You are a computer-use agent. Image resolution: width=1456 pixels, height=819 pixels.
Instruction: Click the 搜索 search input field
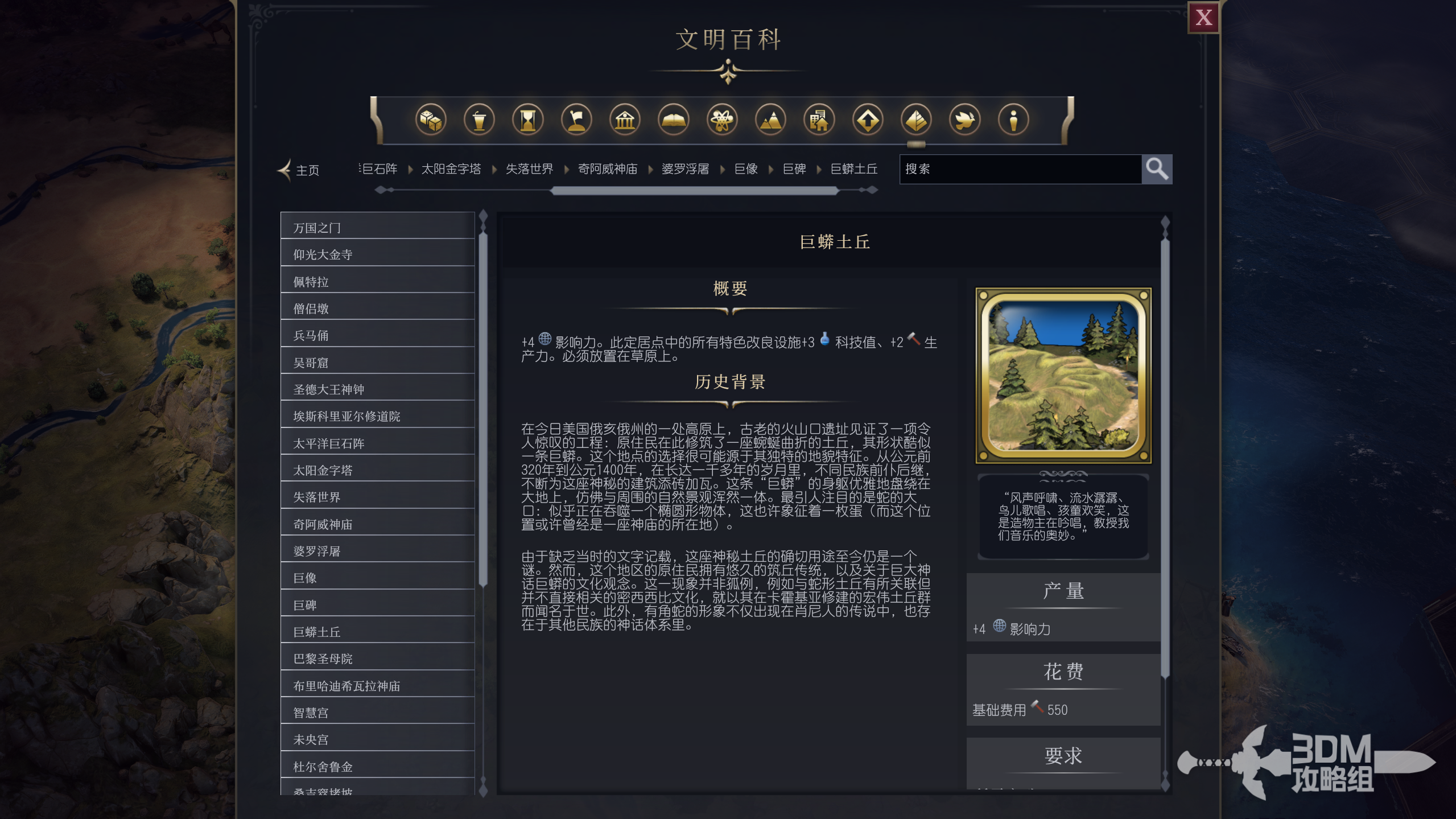click(1021, 169)
